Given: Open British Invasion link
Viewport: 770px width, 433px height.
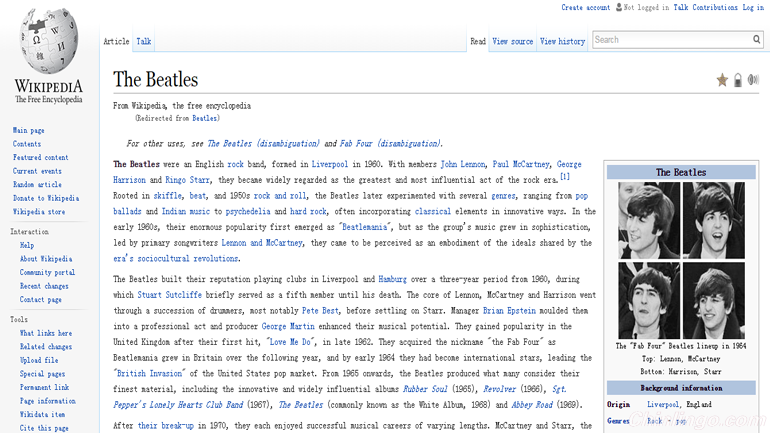Looking at the screenshot, I should coord(149,374).
